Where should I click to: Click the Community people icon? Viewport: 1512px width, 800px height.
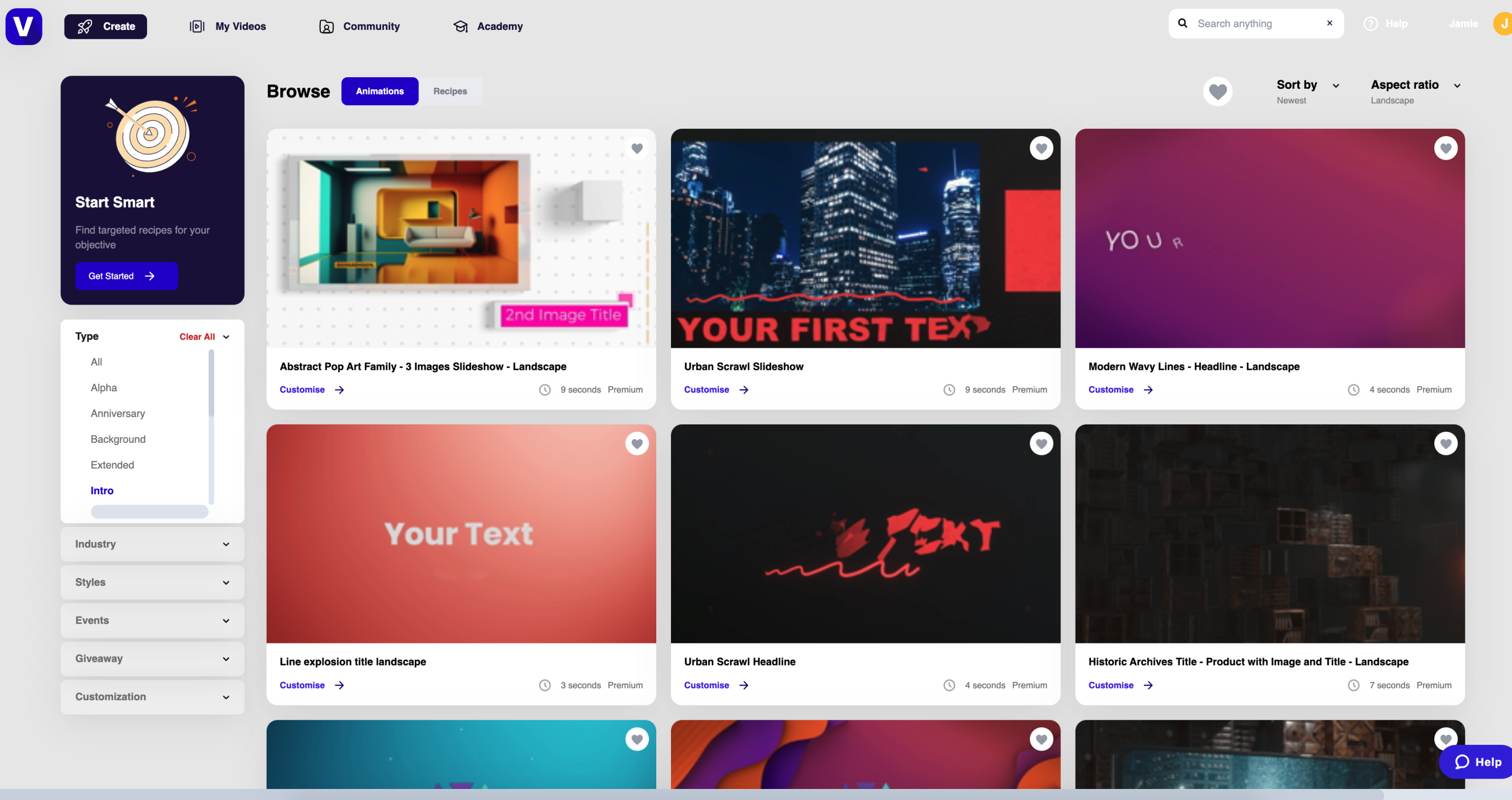pos(327,26)
